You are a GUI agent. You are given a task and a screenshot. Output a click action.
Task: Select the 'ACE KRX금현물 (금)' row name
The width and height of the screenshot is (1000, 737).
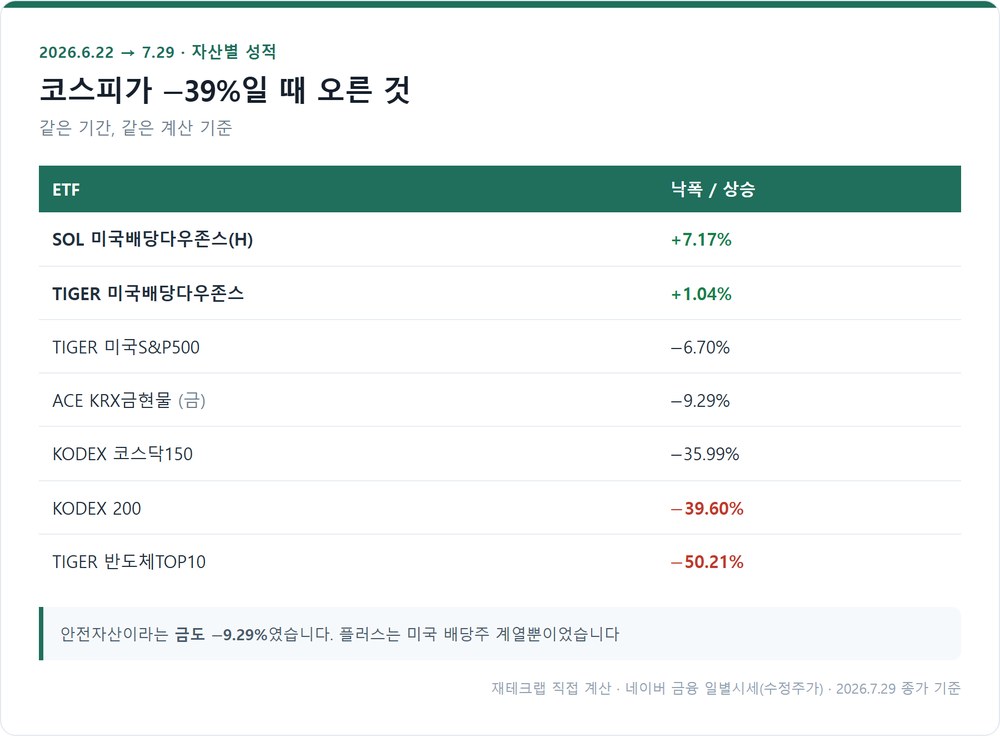coord(129,400)
